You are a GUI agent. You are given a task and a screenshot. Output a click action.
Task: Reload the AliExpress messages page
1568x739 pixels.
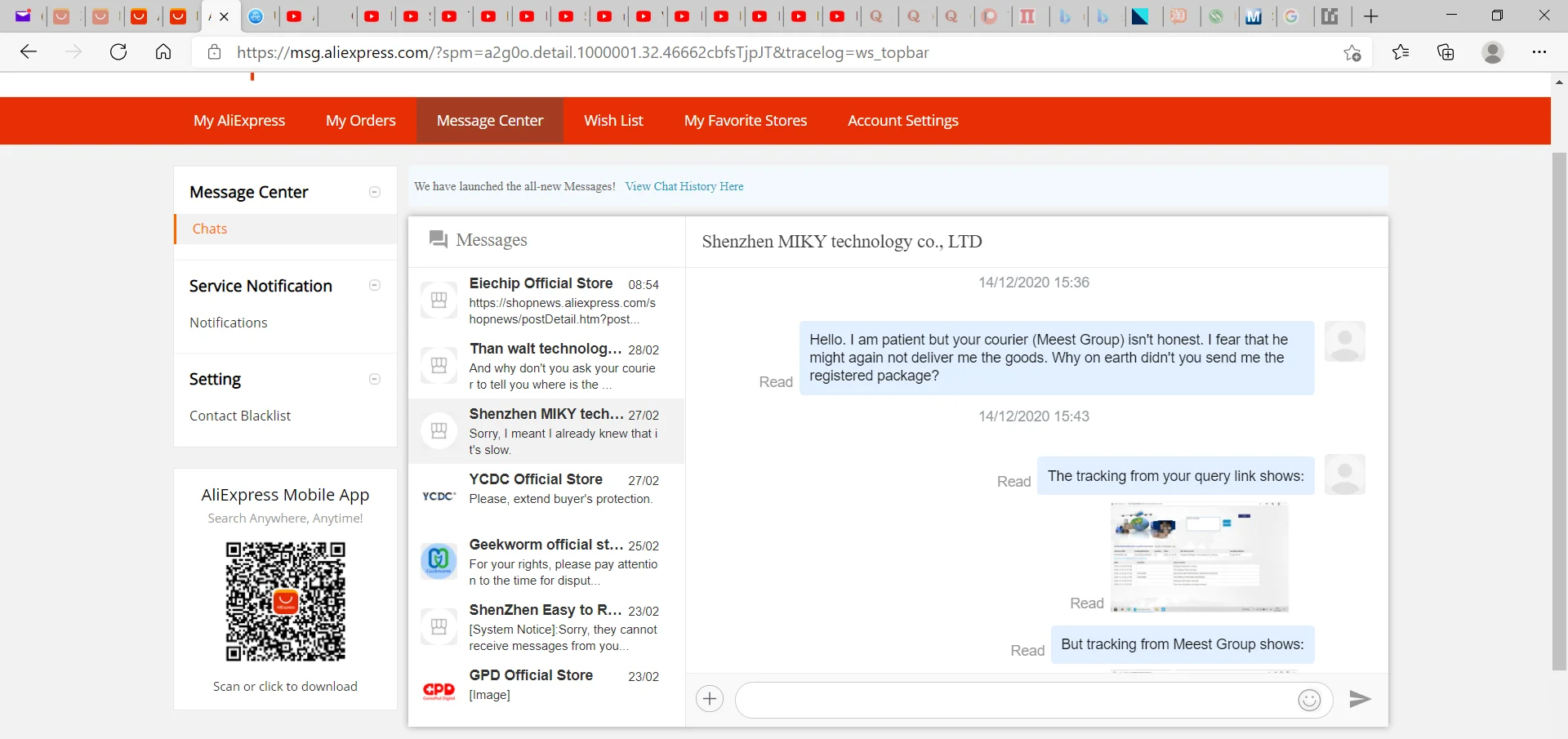118,52
